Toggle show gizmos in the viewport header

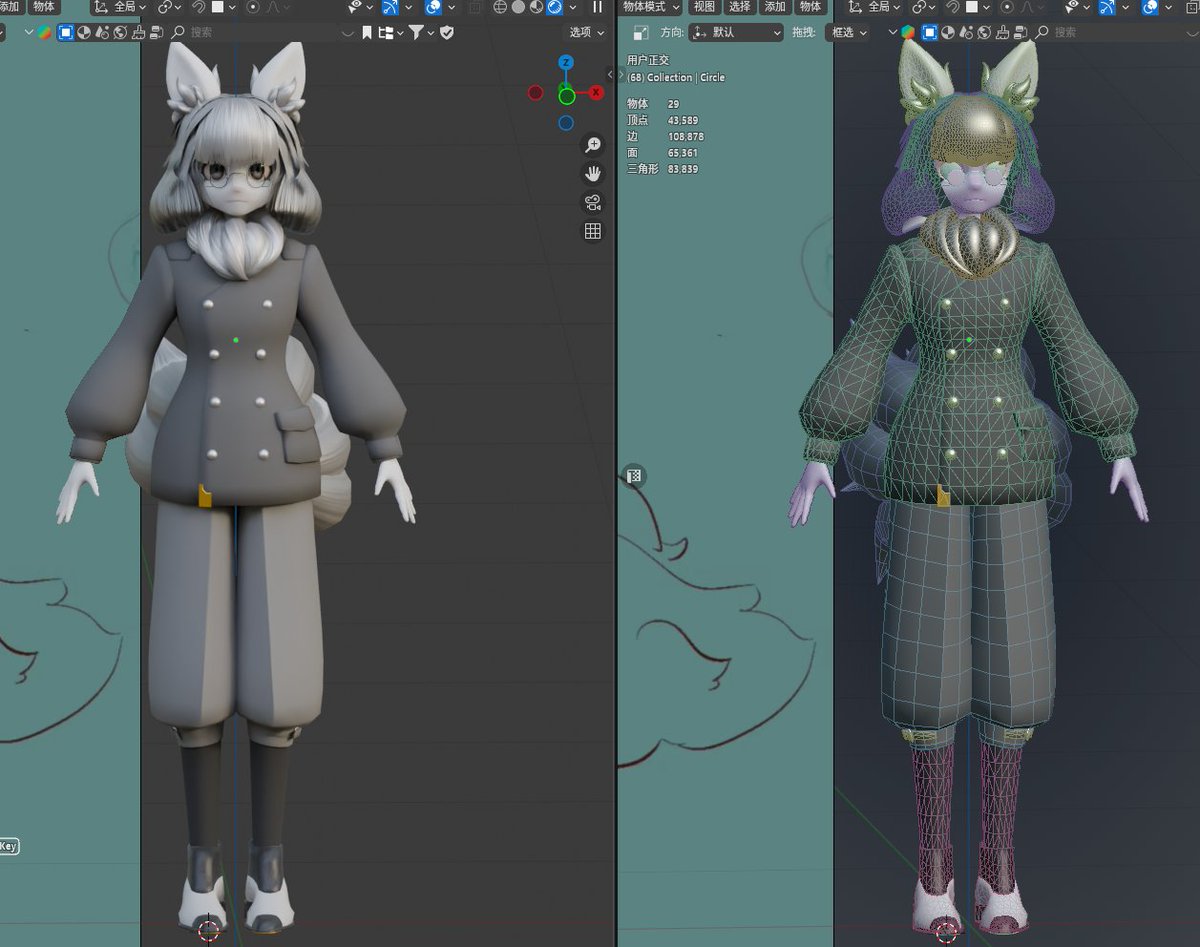[x=389, y=8]
